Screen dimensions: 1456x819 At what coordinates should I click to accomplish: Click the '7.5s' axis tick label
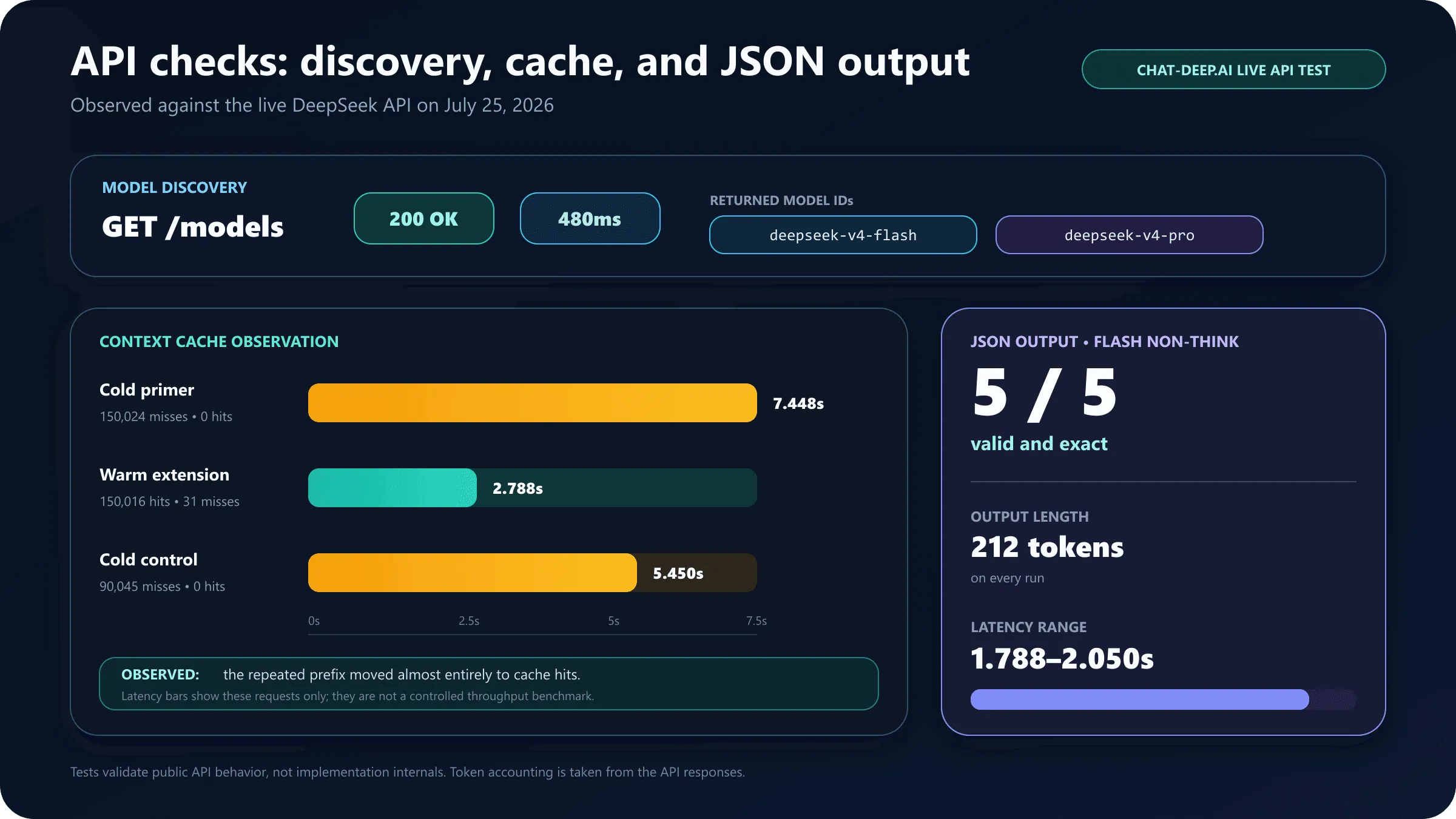[757, 621]
